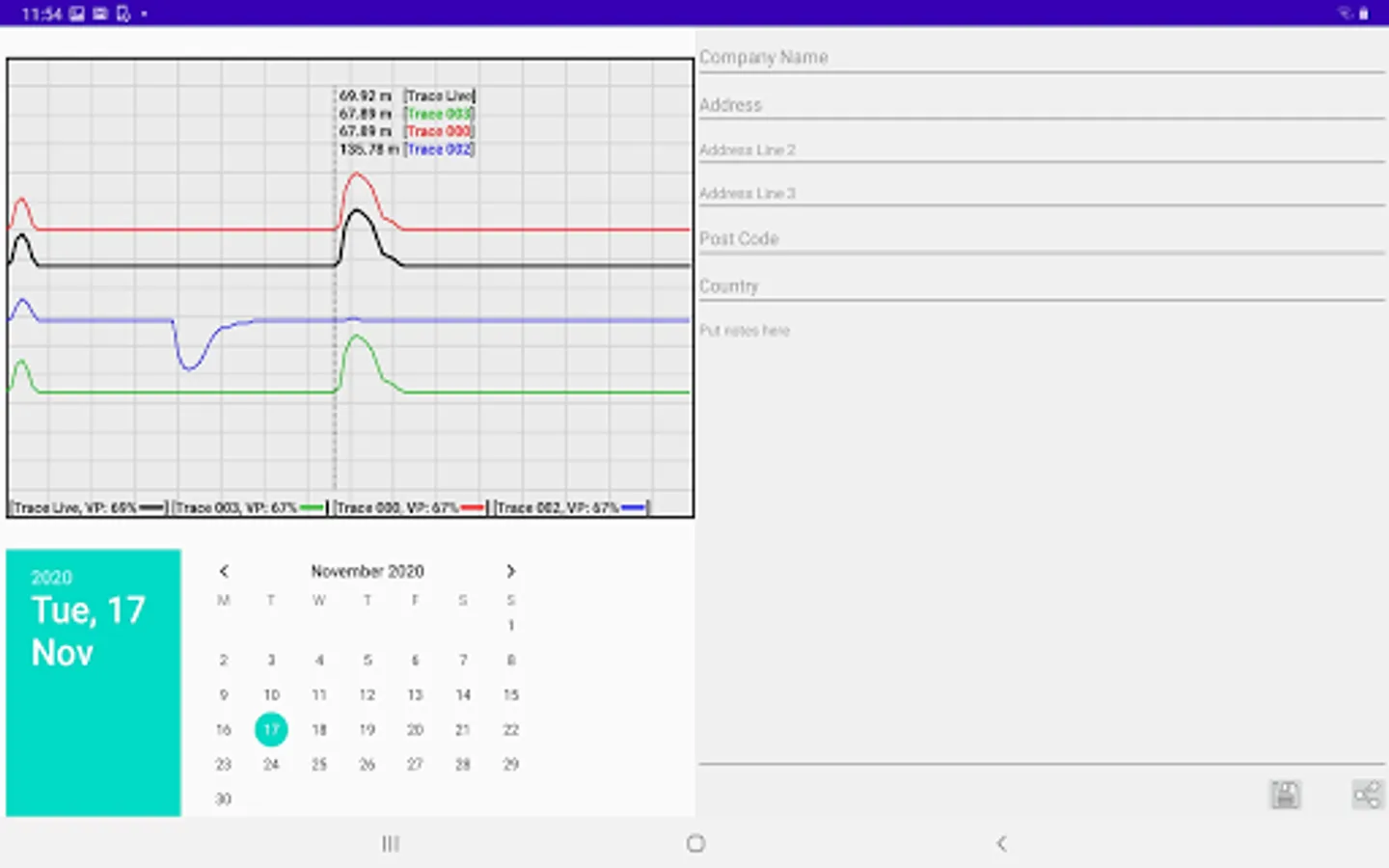Screen dimensions: 1389x868
Task: Focus the Post Code field
Action: (x=1042, y=238)
